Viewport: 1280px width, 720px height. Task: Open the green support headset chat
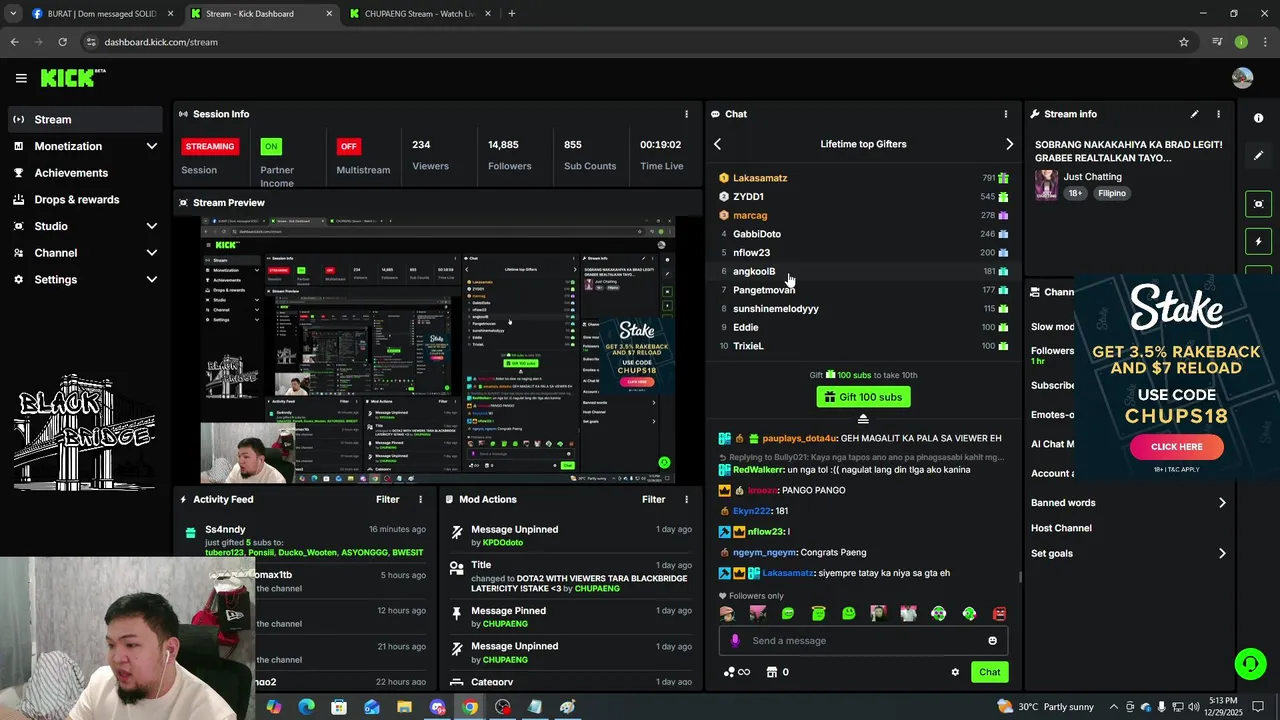(x=1249, y=664)
